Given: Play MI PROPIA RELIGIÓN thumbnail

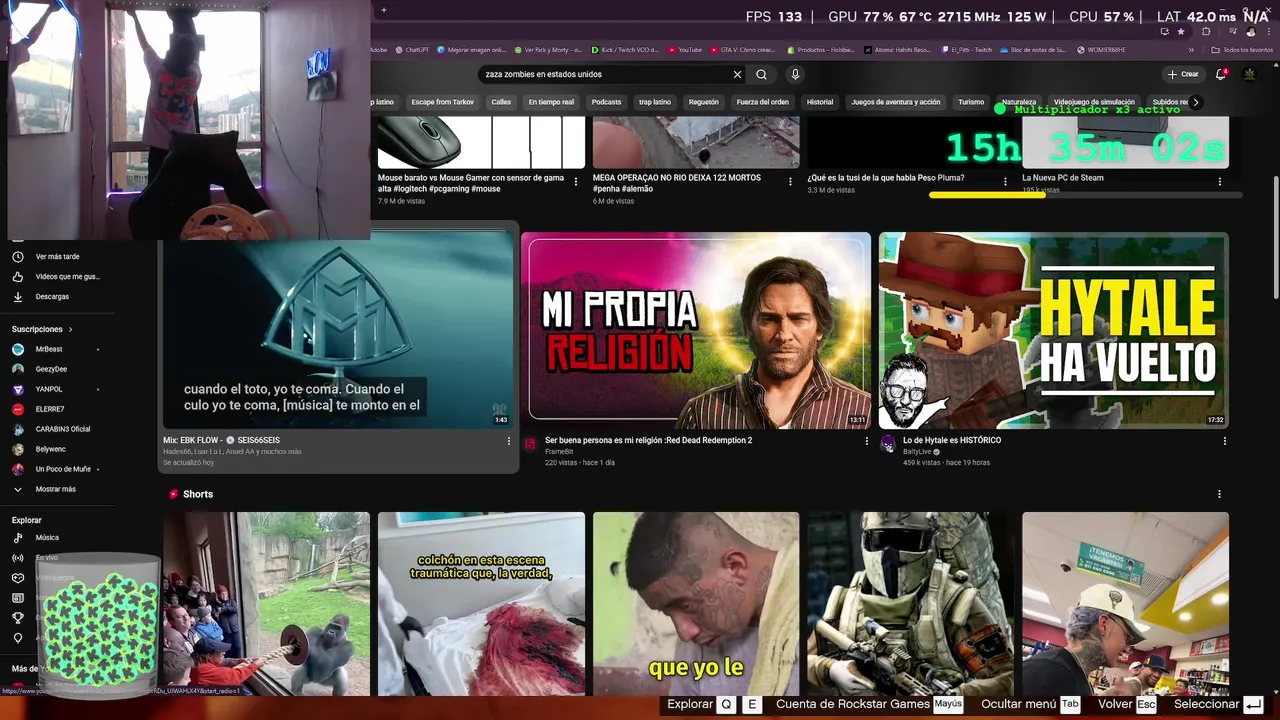Looking at the screenshot, I should pos(696,331).
